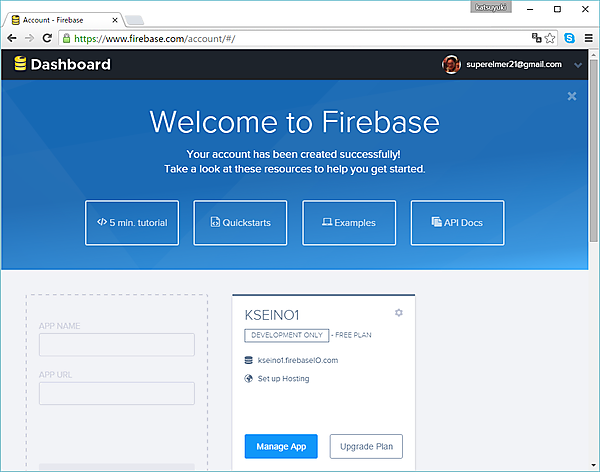Maximize the browser window

coord(558,9)
